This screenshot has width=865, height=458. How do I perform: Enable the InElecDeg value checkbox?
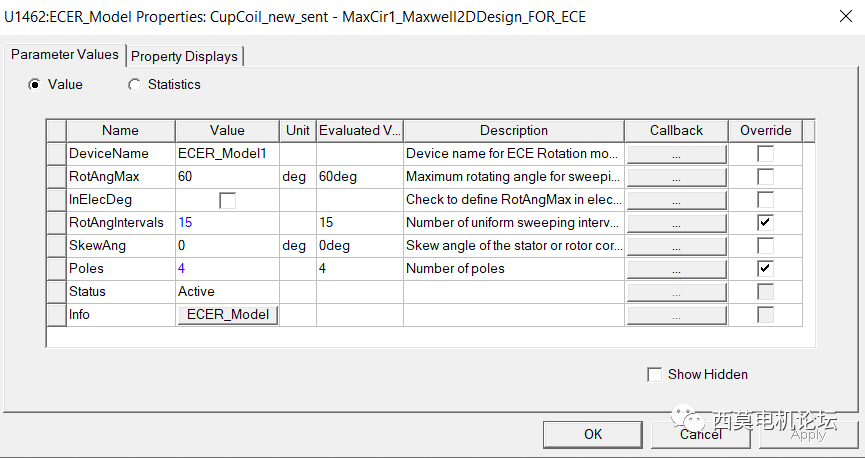click(227, 200)
